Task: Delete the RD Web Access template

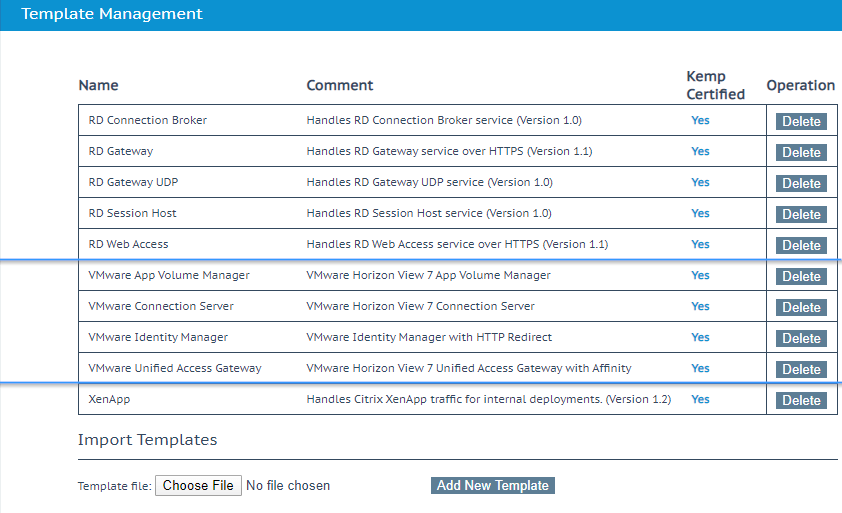Action: click(801, 246)
